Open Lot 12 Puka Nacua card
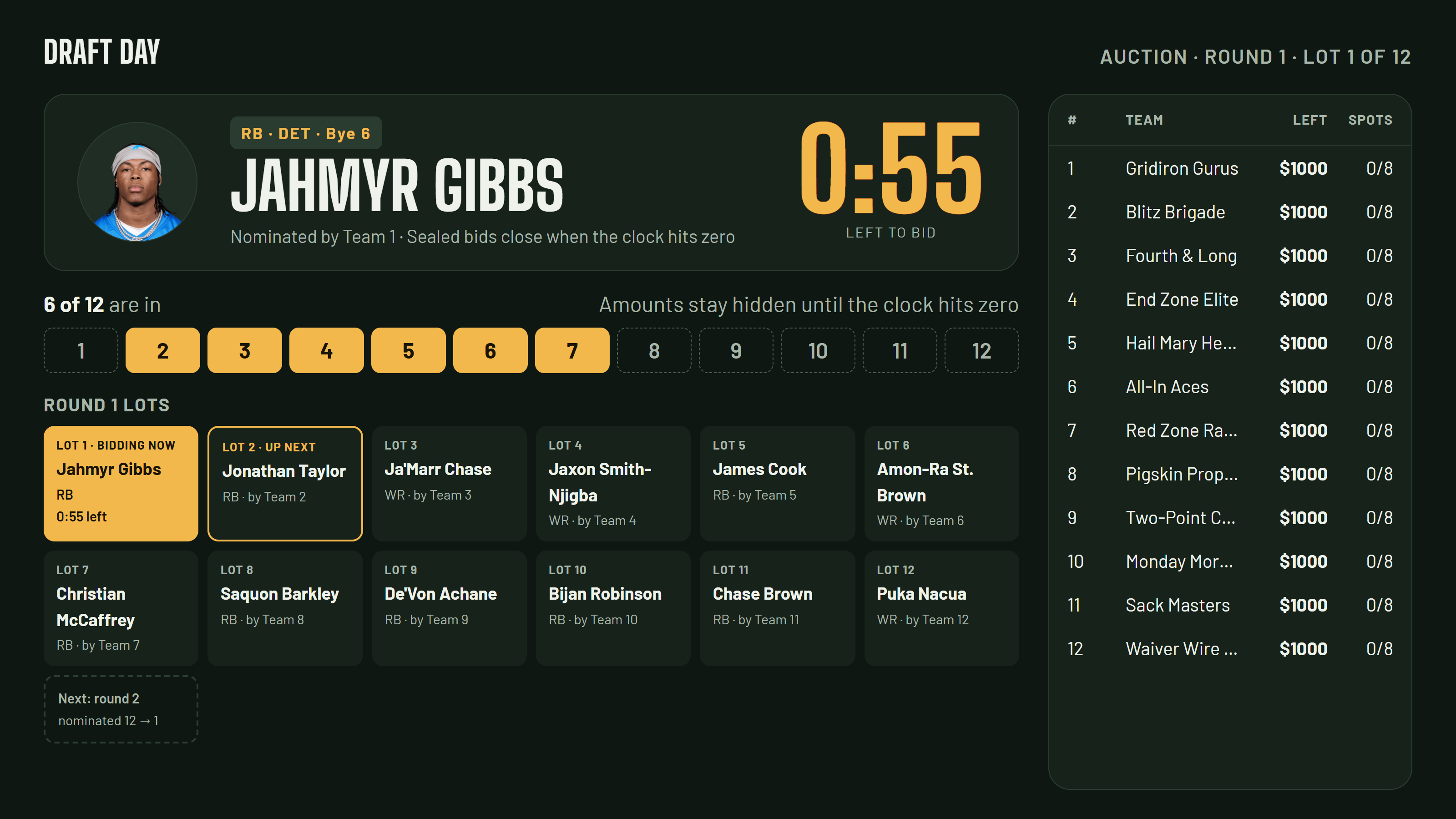This screenshot has height=819, width=1456. pos(942,608)
